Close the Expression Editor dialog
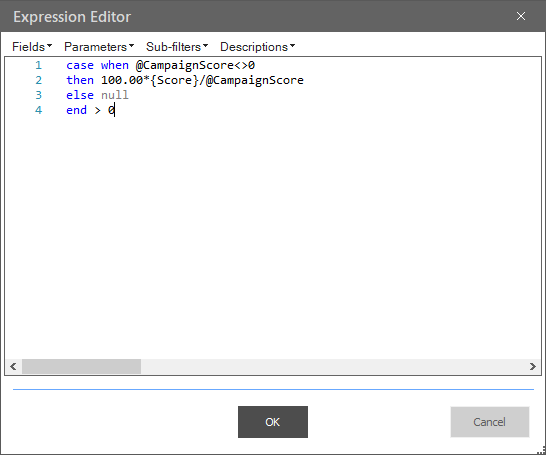 [521, 16]
